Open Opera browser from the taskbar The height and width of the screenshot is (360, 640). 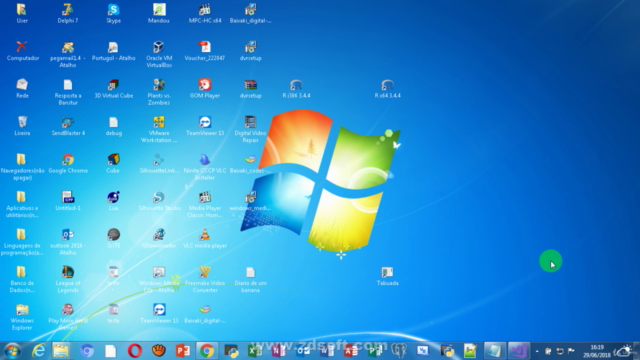coord(135,351)
